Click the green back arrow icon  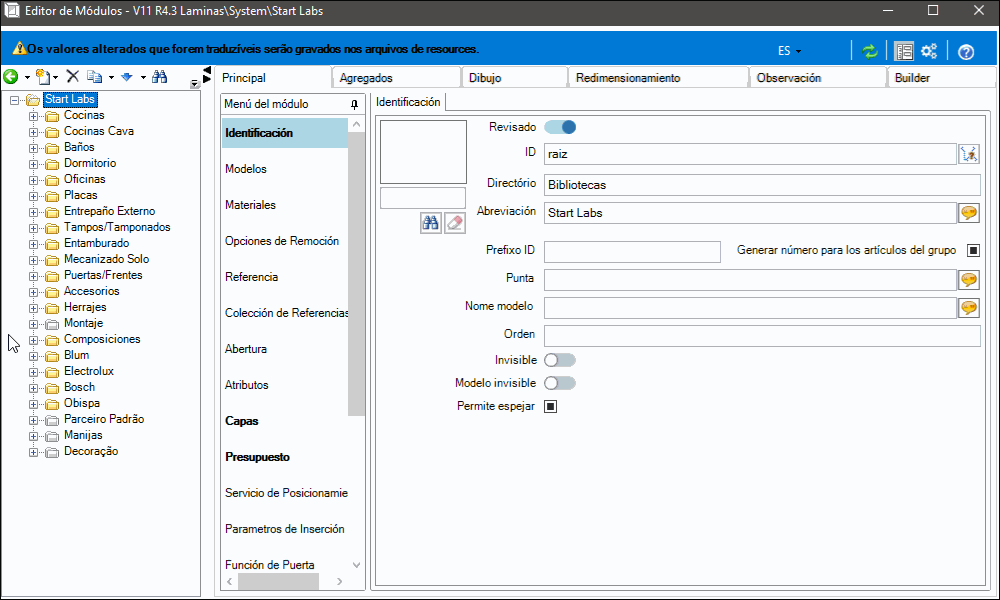click(11, 77)
